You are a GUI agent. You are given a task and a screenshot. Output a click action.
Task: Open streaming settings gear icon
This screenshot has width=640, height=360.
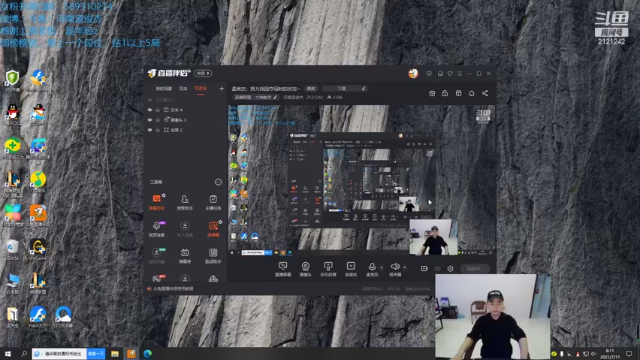(x=450, y=269)
